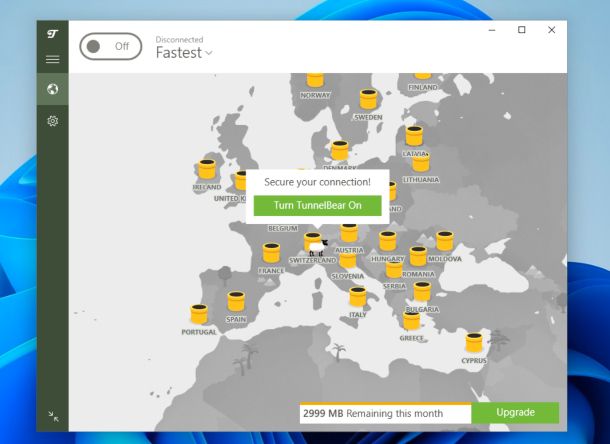Select the France tunnel on the map

coord(271,253)
